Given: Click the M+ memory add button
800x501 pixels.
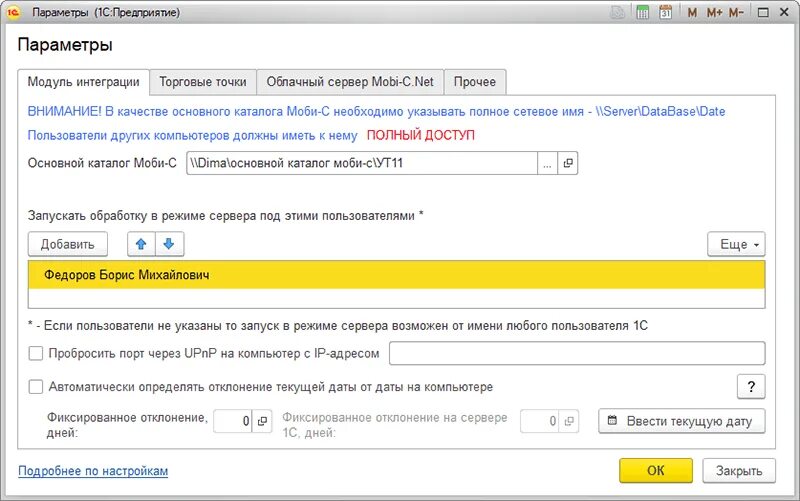Looking at the screenshot, I should [714, 12].
